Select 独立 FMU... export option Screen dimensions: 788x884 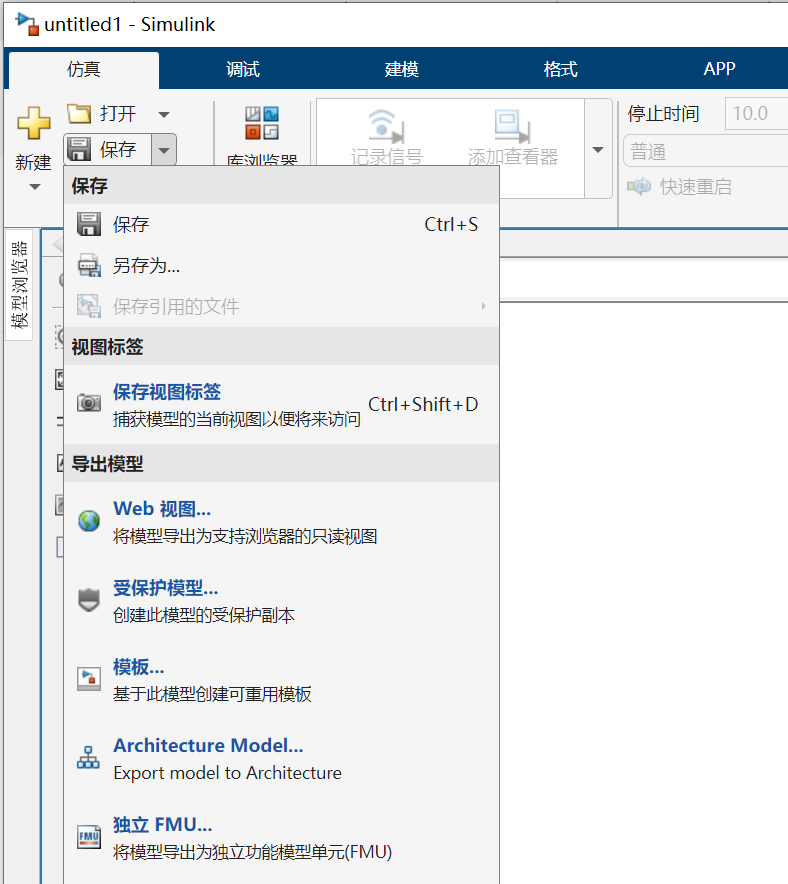pos(281,838)
